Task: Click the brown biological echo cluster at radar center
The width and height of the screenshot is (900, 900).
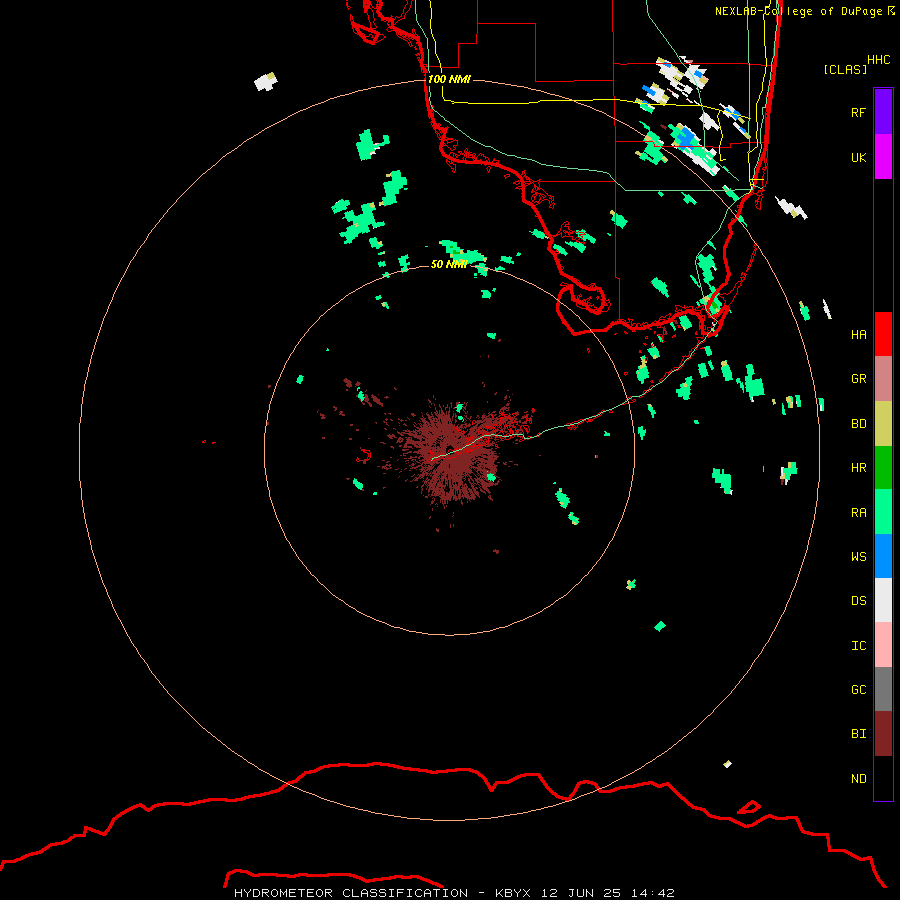Action: pyautogui.click(x=453, y=451)
